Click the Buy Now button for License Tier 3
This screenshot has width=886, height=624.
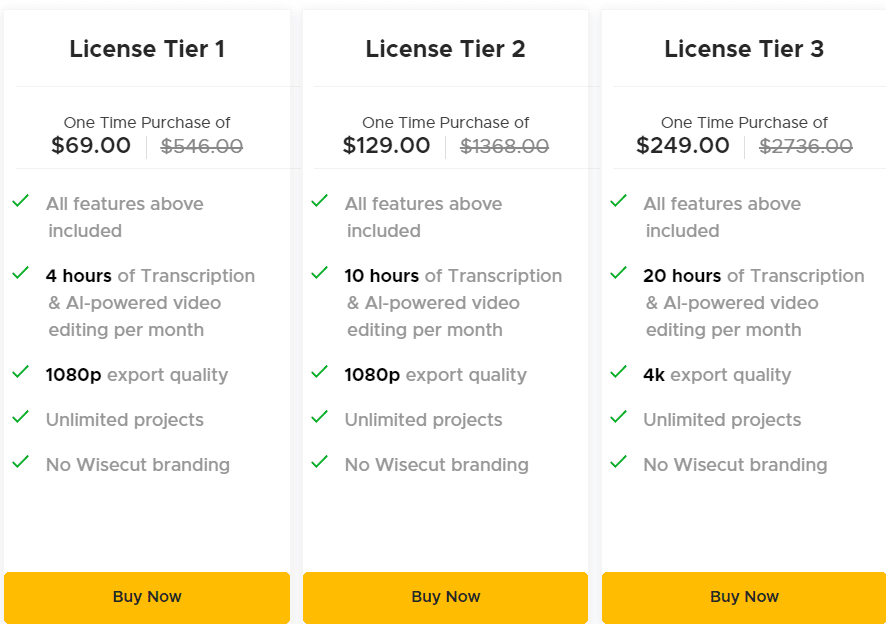(x=744, y=597)
